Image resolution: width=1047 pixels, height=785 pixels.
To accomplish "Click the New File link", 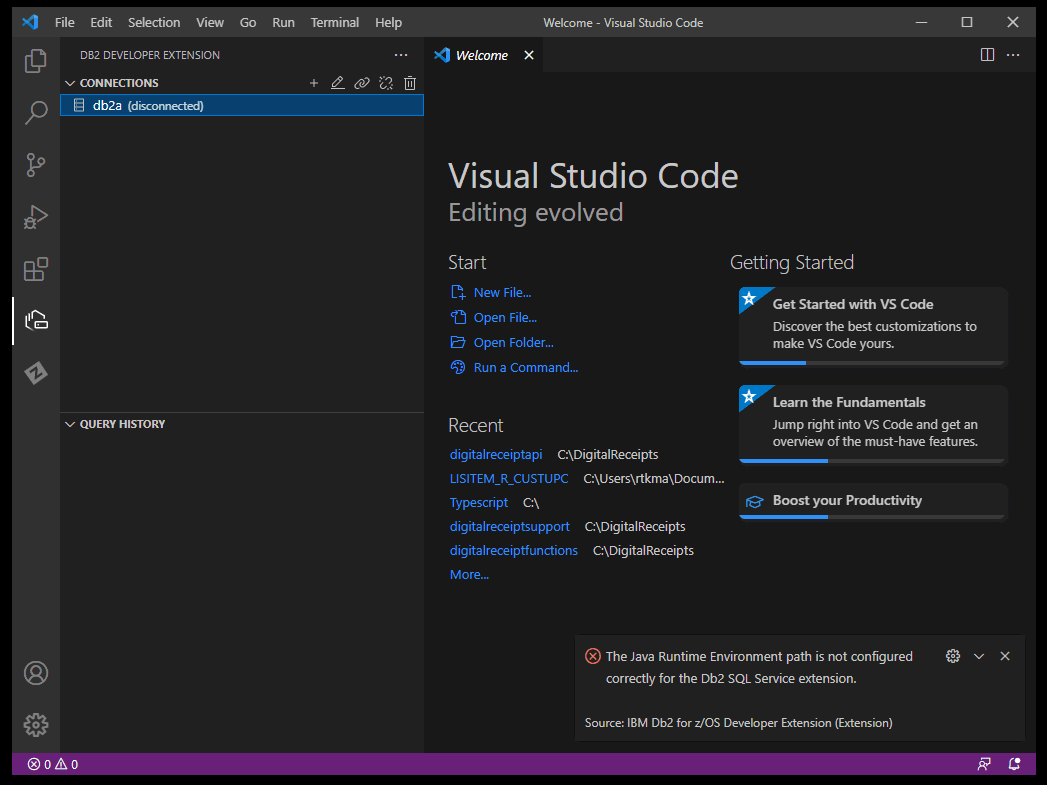I will (502, 292).
